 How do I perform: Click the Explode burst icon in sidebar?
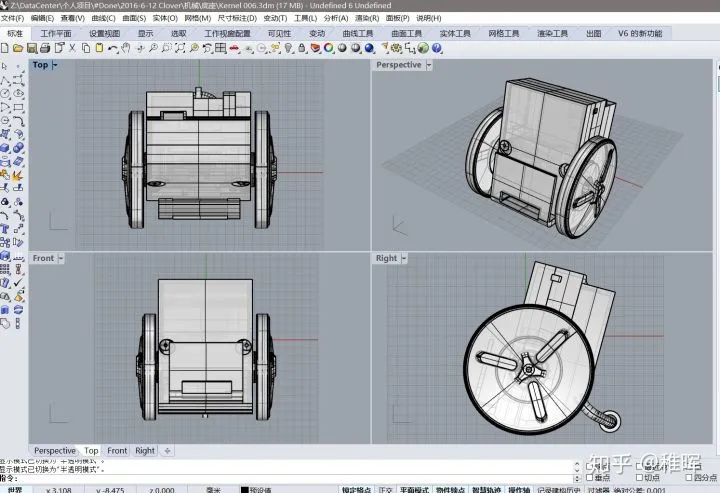tap(18, 175)
